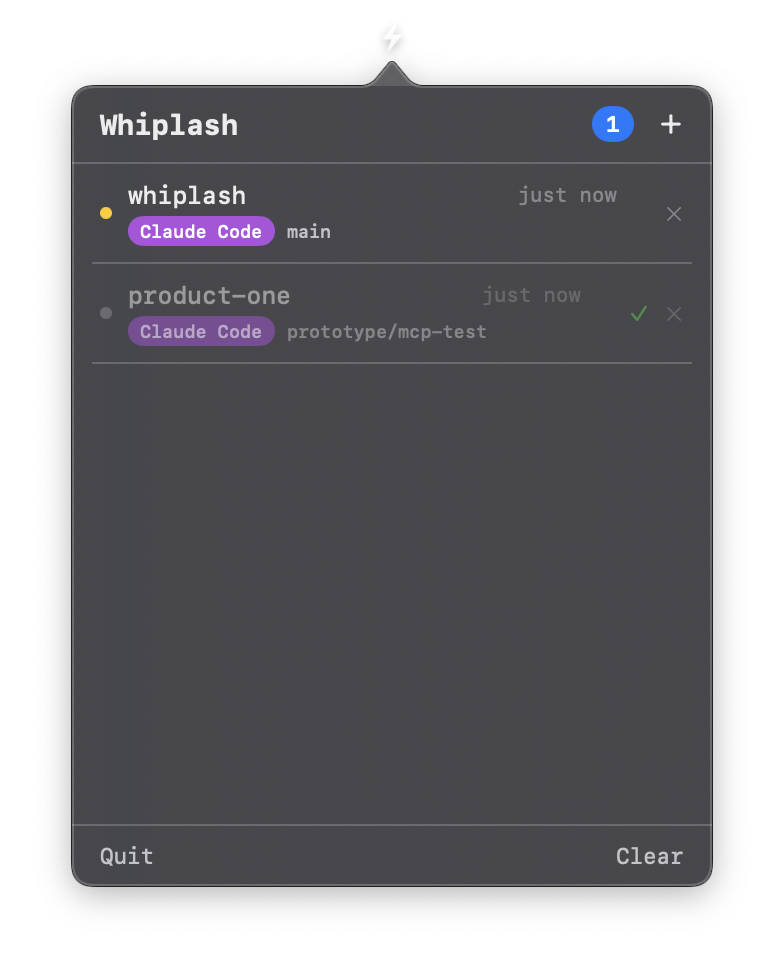Click the main branch label
This screenshot has height=966, width=784.
click(x=308, y=231)
